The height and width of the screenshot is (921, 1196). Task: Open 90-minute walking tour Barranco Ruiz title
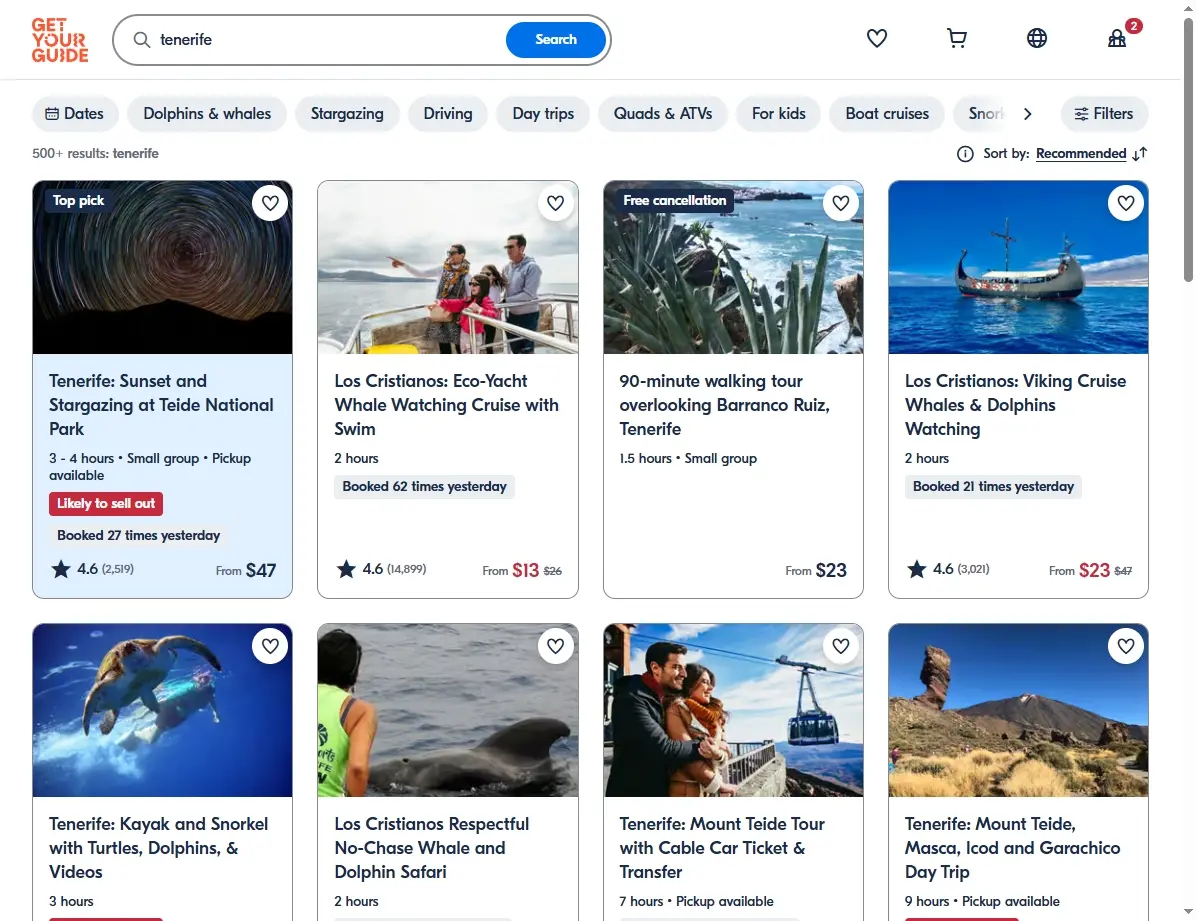pyautogui.click(x=725, y=405)
